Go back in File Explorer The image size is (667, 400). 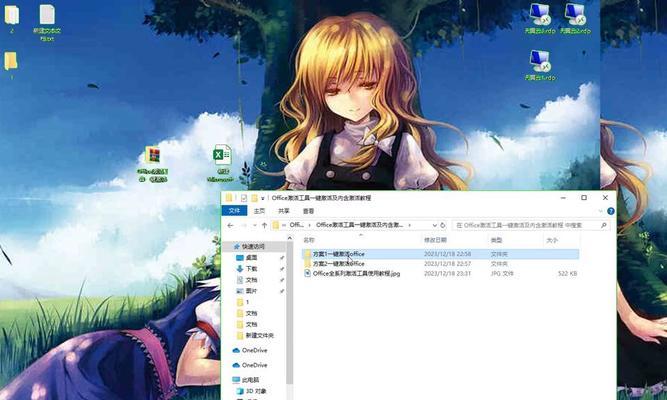231,225
